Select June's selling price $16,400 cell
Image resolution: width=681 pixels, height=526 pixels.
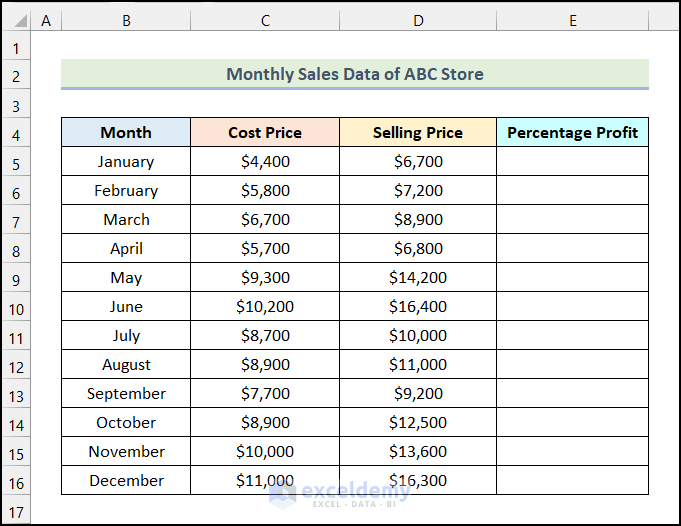click(418, 306)
